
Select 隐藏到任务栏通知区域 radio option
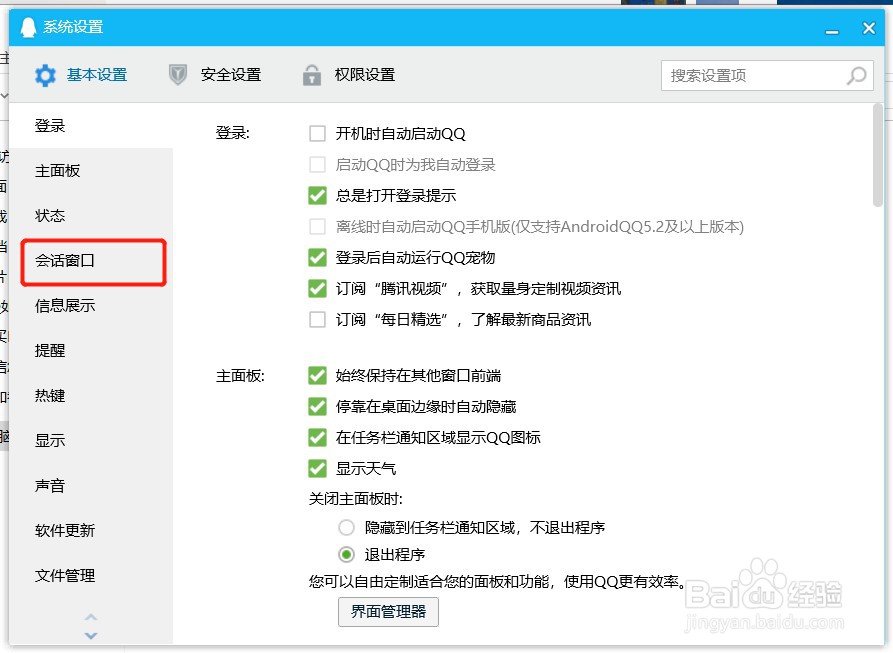346,528
